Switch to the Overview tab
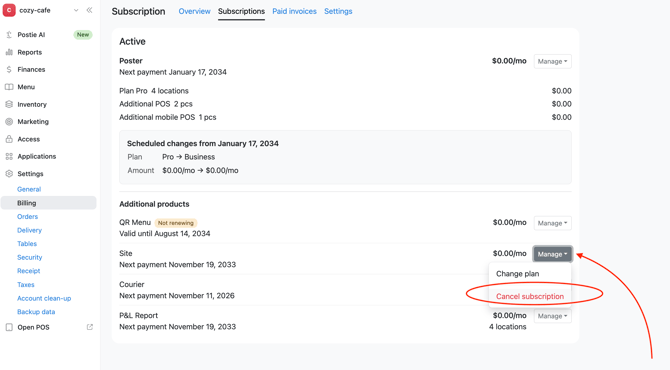The image size is (670, 370). coord(194,11)
